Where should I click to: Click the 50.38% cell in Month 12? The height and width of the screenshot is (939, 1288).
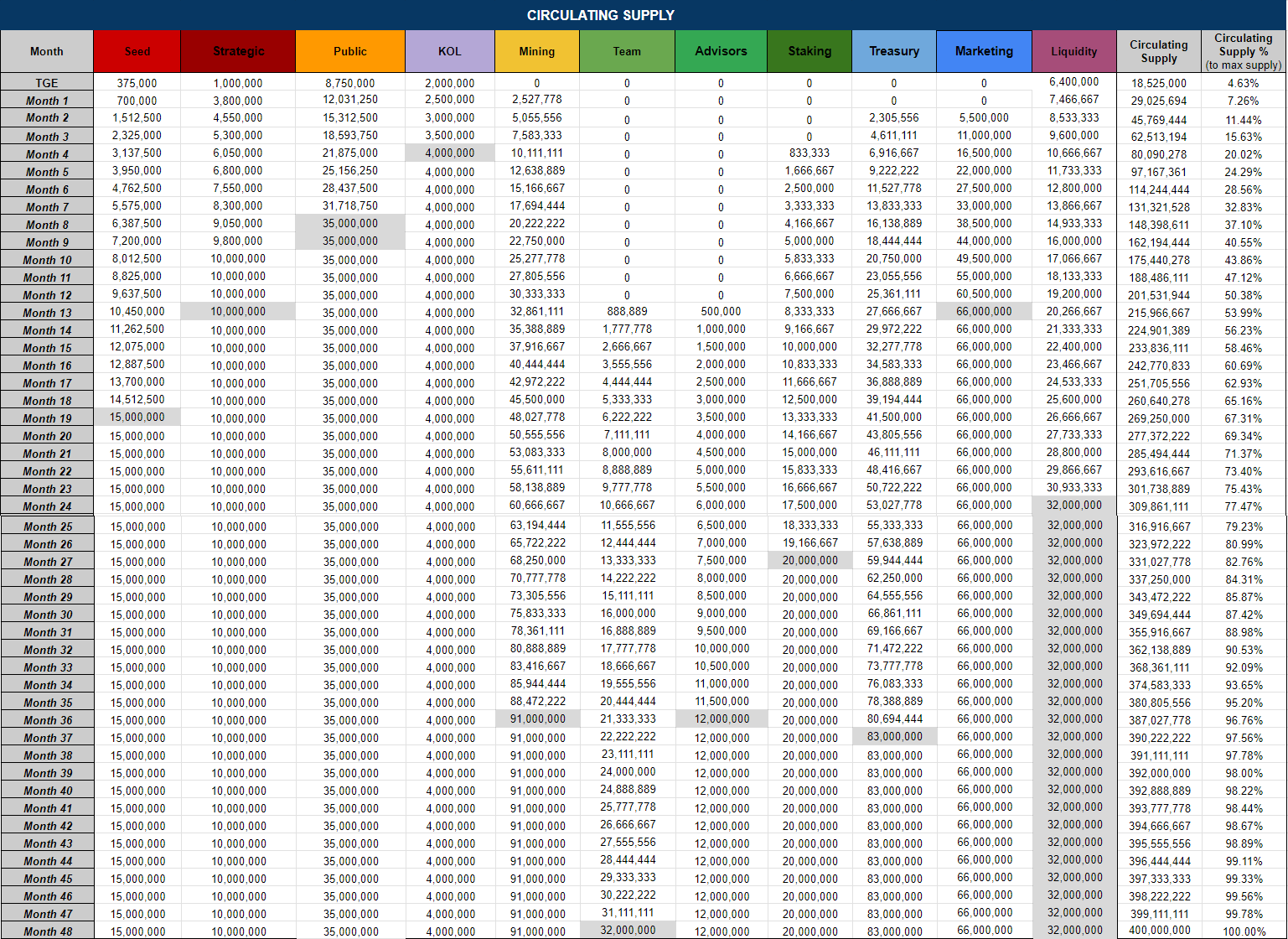coord(1244,295)
